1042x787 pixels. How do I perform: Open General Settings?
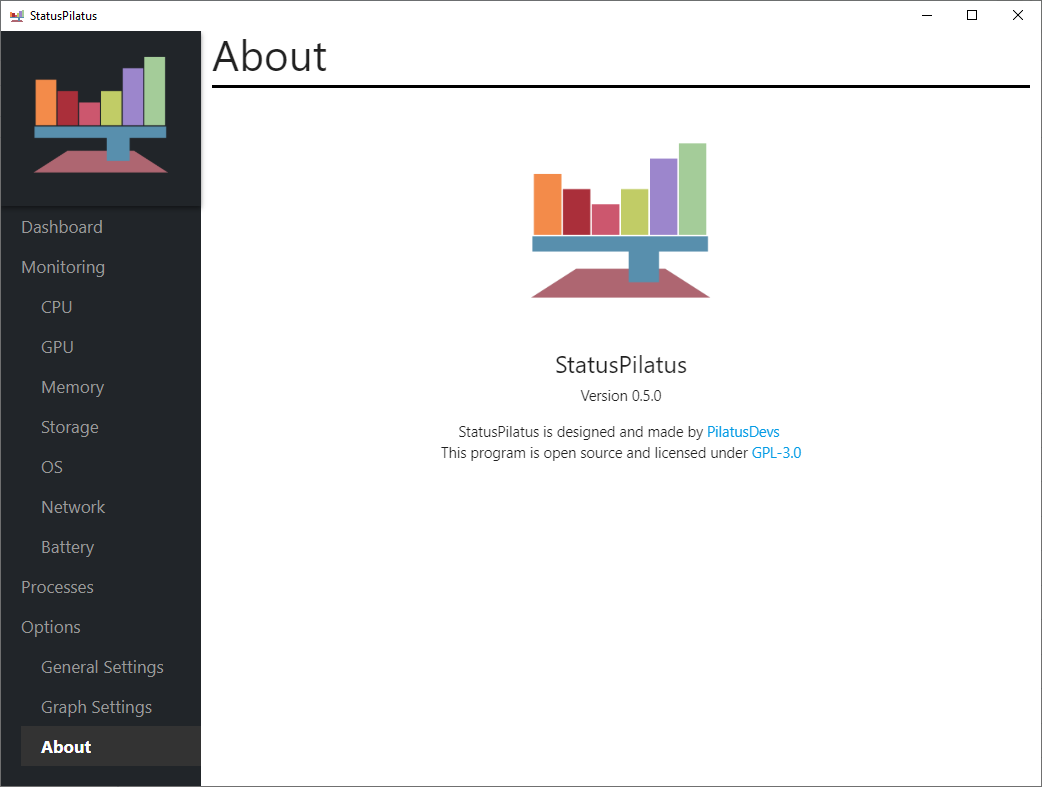pyautogui.click(x=110, y=667)
